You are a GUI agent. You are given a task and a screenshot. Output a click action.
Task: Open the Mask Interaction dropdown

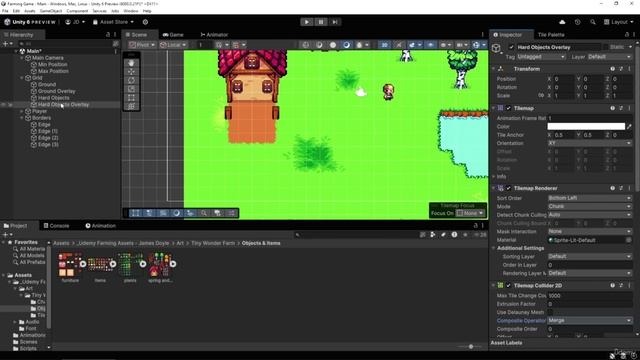pos(590,231)
